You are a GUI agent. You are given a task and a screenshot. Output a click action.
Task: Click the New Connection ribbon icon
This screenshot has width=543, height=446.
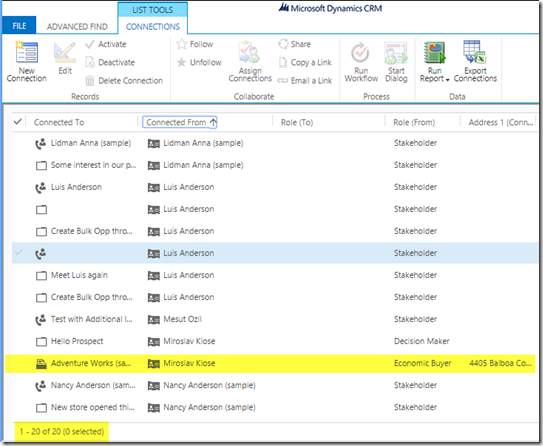click(x=27, y=52)
